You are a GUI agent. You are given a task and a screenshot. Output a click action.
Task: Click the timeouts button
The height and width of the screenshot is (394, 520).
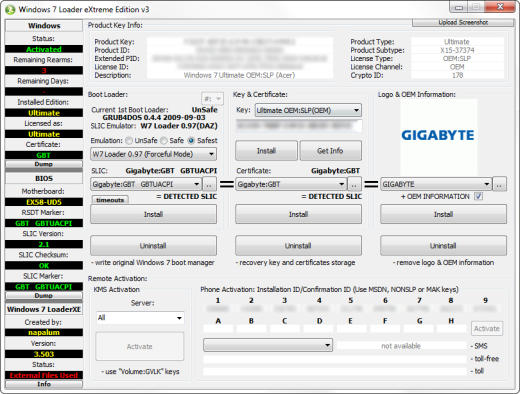[x=110, y=200]
